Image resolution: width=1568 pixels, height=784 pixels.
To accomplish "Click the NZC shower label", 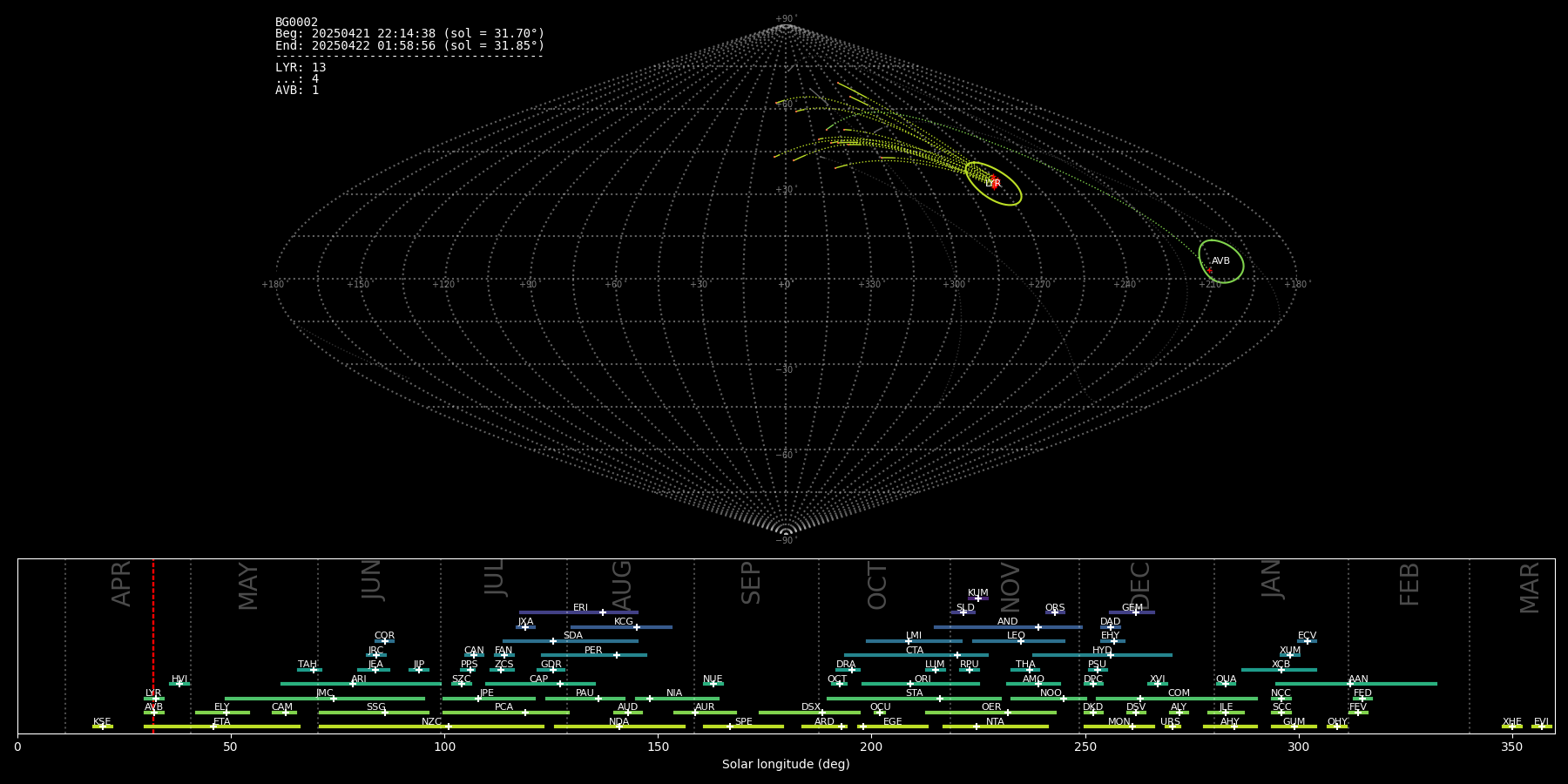I will pyautogui.click(x=431, y=722).
